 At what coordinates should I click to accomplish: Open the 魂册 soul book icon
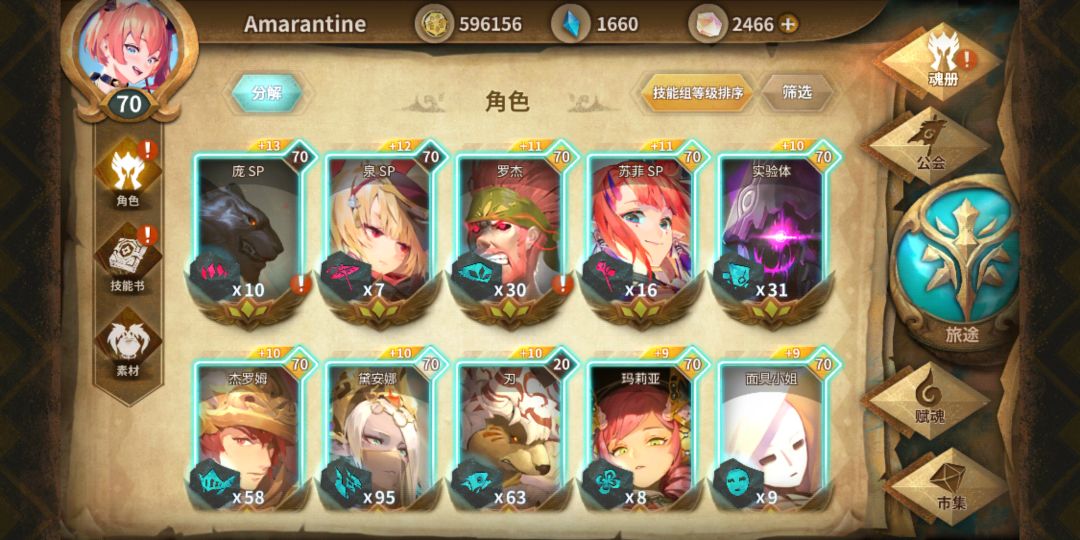click(942, 61)
